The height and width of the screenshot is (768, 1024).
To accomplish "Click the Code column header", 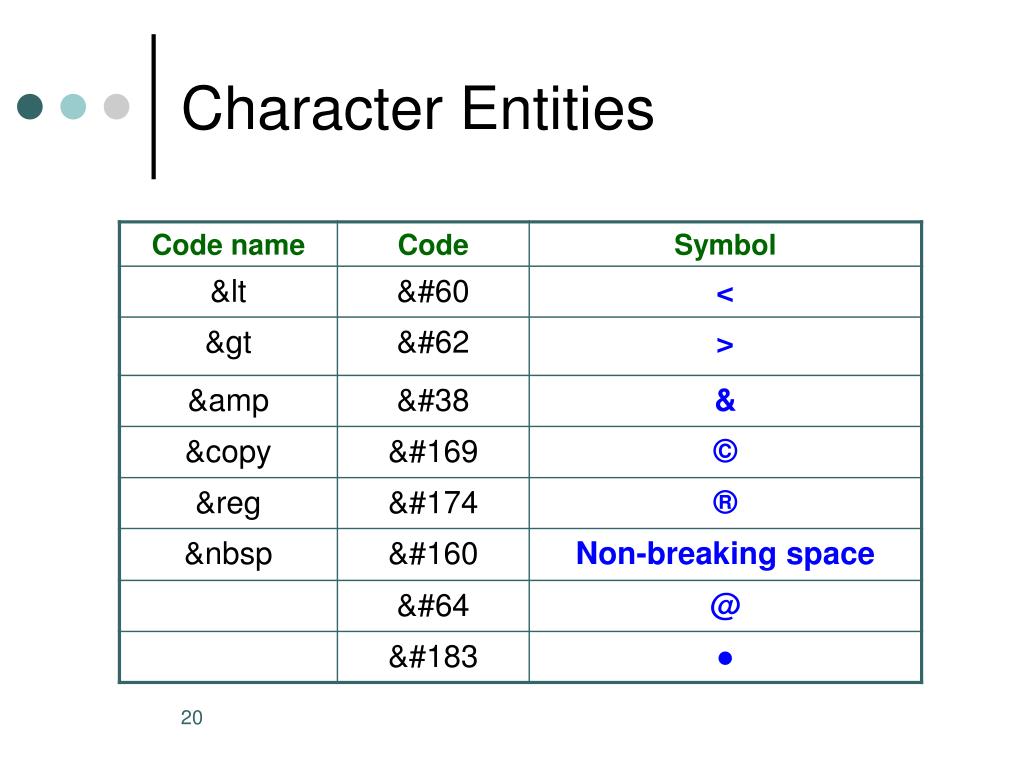I will click(433, 245).
